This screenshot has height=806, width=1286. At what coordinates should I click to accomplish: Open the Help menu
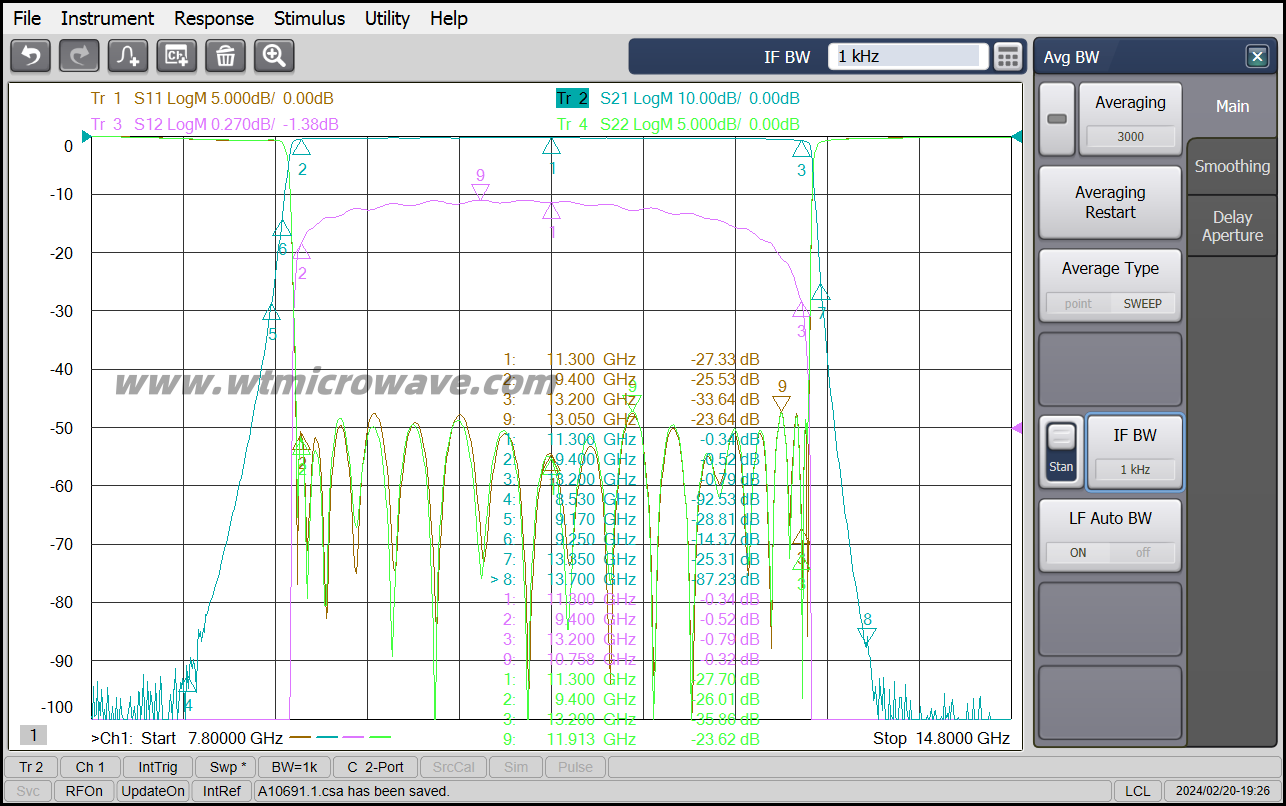pyautogui.click(x=449, y=18)
